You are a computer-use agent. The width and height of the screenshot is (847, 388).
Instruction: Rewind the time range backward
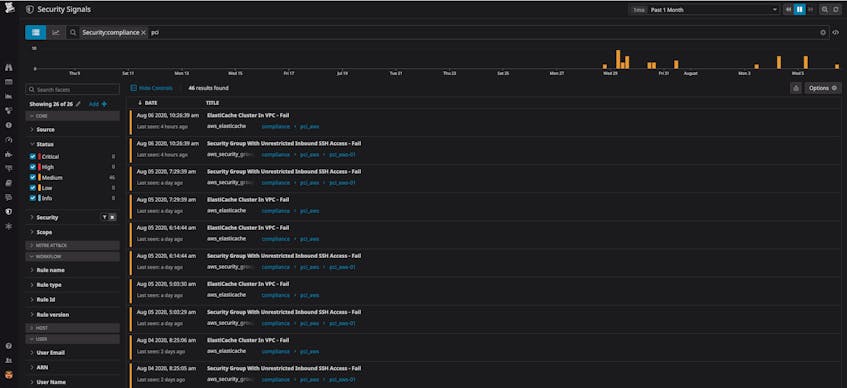pyautogui.click(x=789, y=10)
